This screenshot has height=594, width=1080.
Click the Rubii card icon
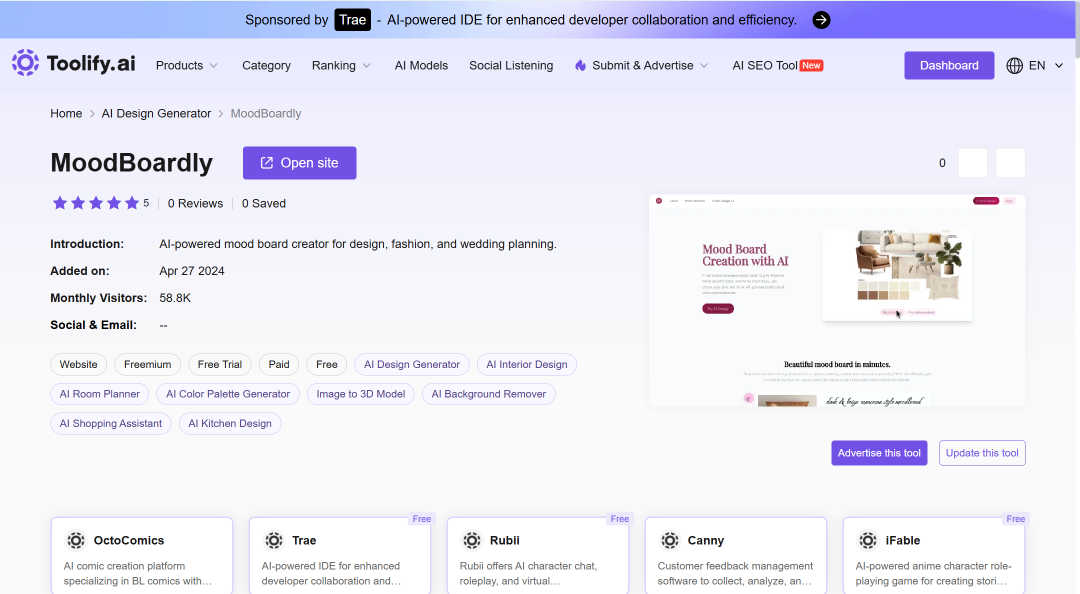pos(472,540)
